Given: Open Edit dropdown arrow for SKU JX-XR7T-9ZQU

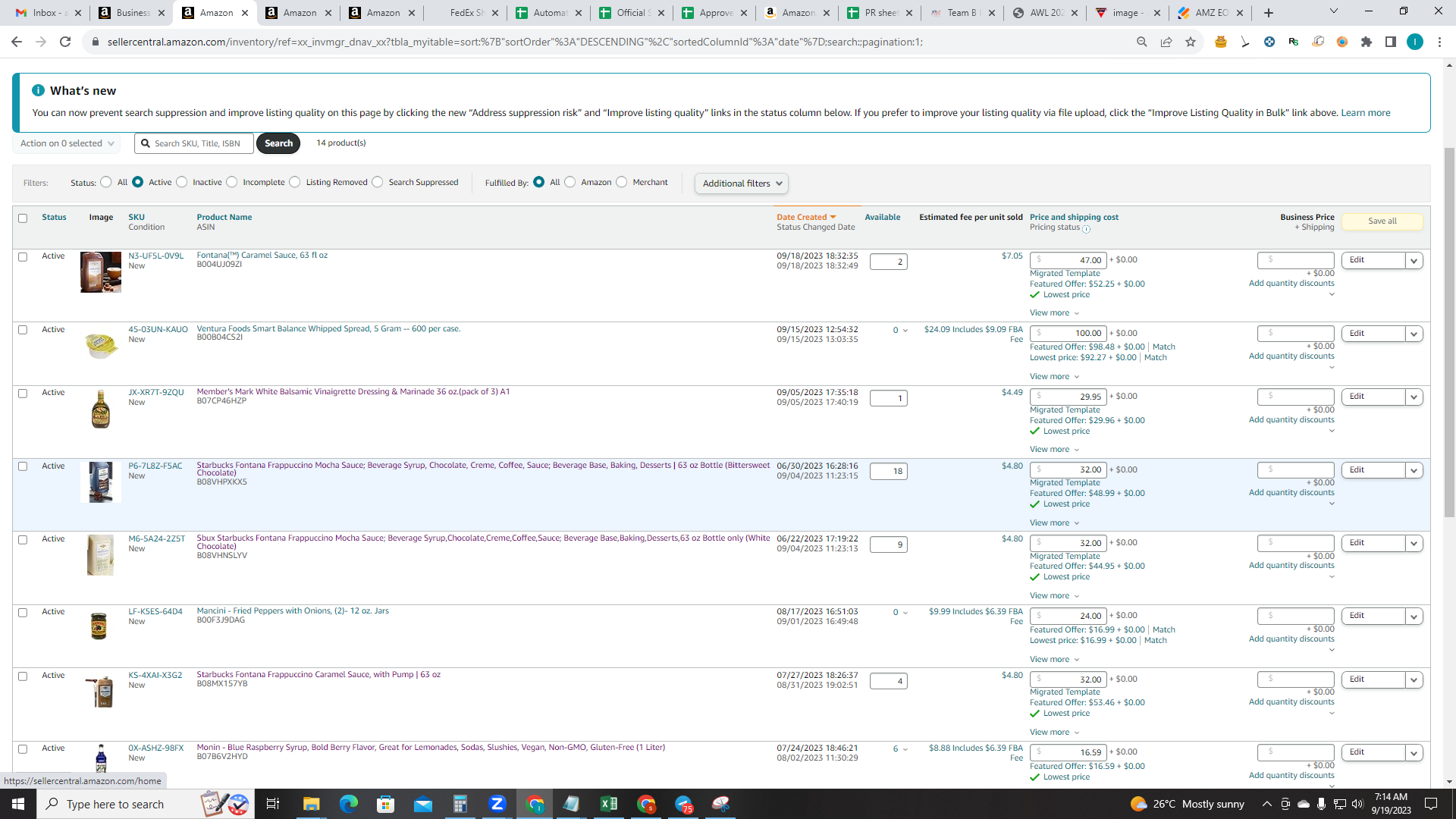Looking at the screenshot, I should [x=1414, y=397].
